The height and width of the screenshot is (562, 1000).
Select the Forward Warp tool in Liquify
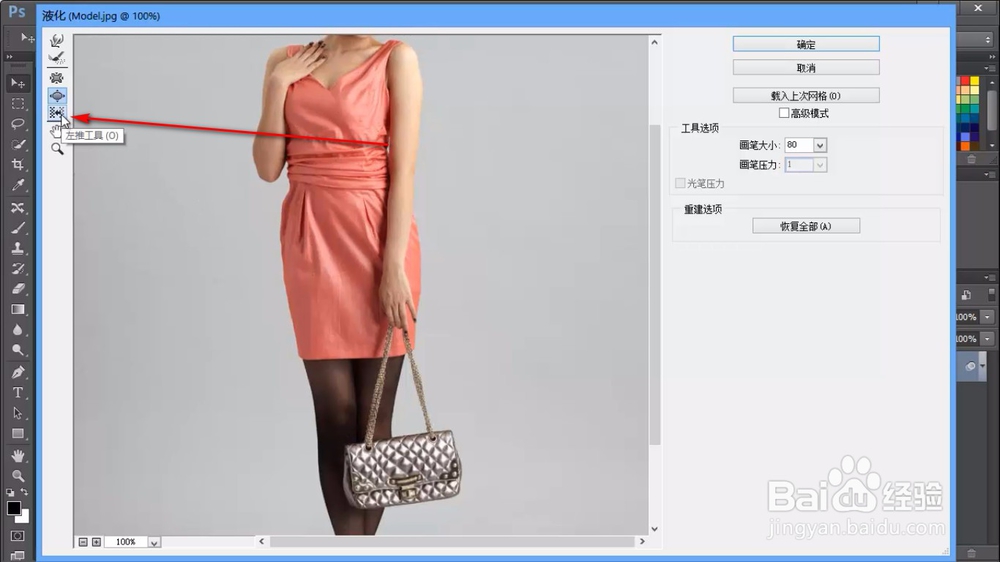pos(57,41)
